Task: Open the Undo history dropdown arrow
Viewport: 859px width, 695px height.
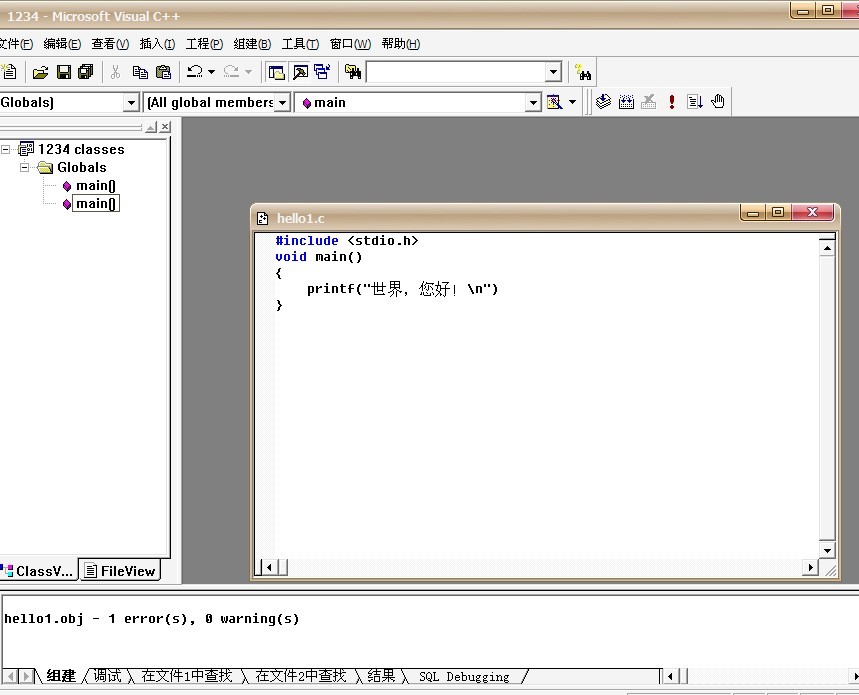Action: (x=211, y=72)
